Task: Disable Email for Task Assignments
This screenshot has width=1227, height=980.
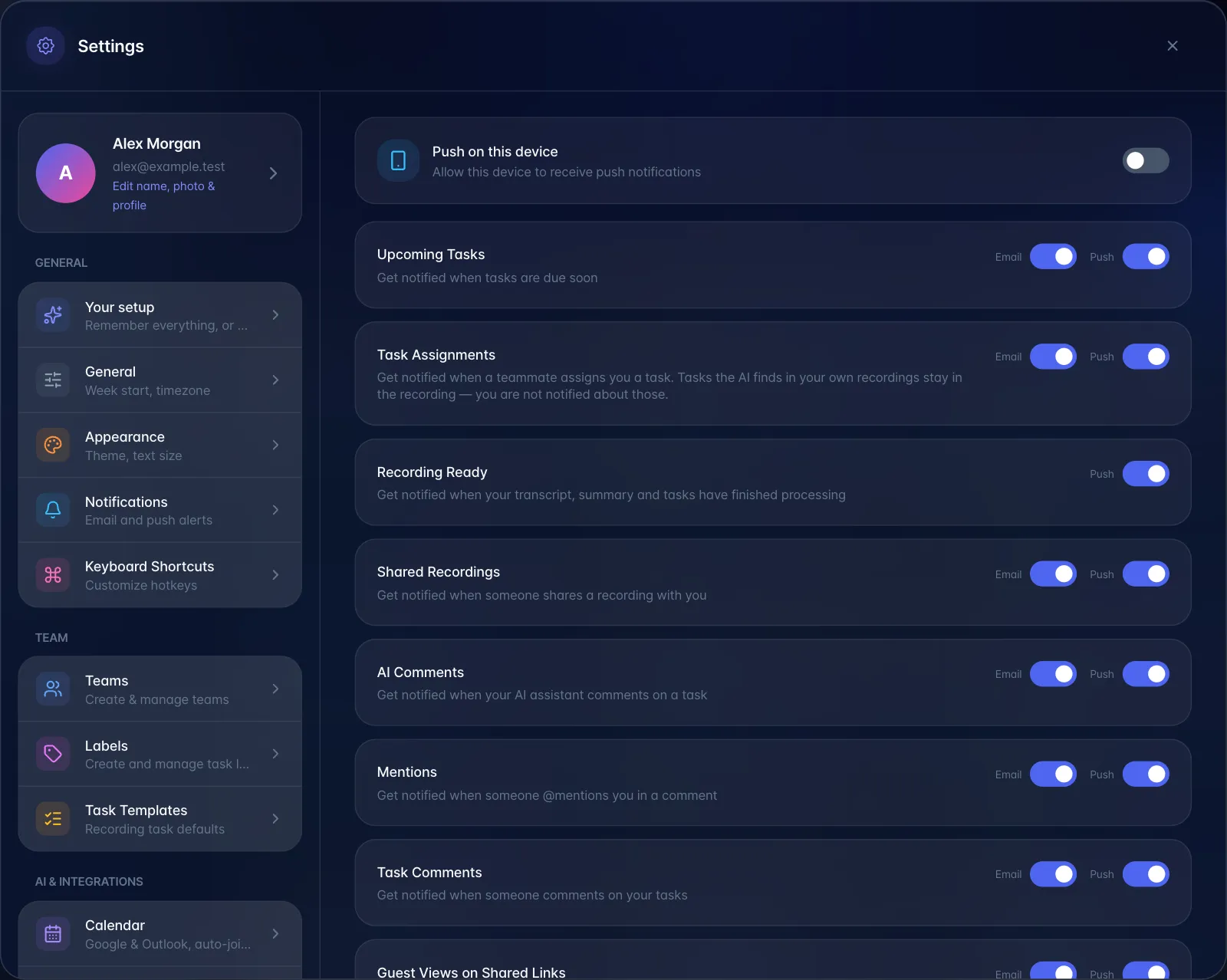Action: tap(1053, 357)
